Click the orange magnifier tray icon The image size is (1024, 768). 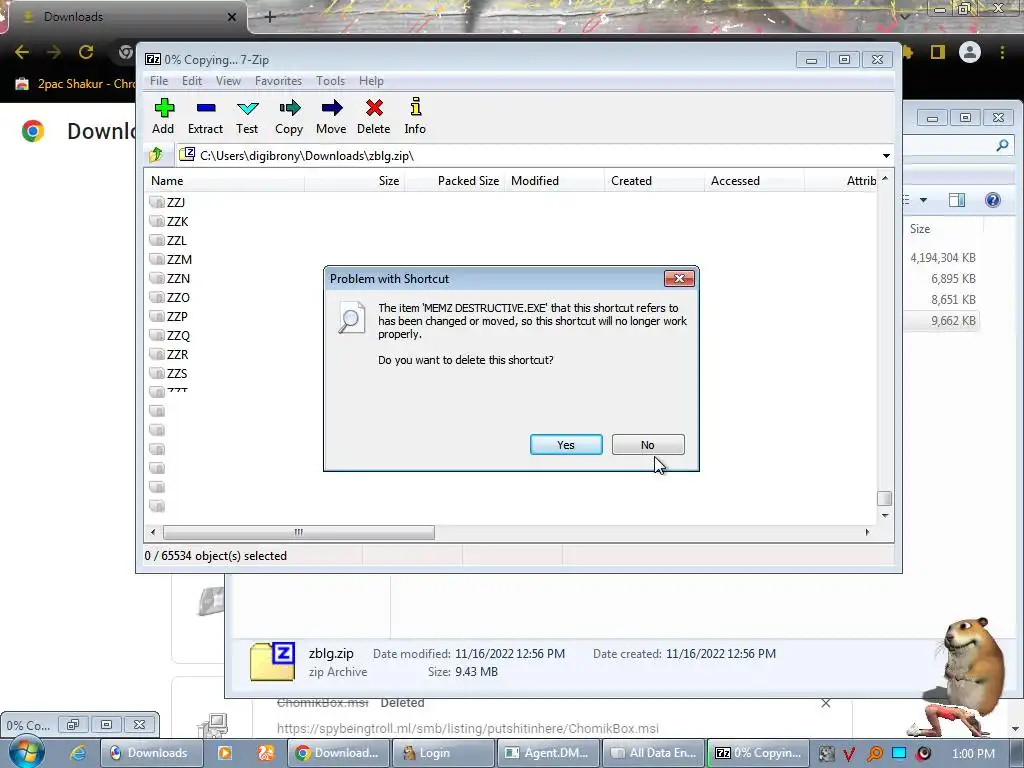(x=874, y=754)
